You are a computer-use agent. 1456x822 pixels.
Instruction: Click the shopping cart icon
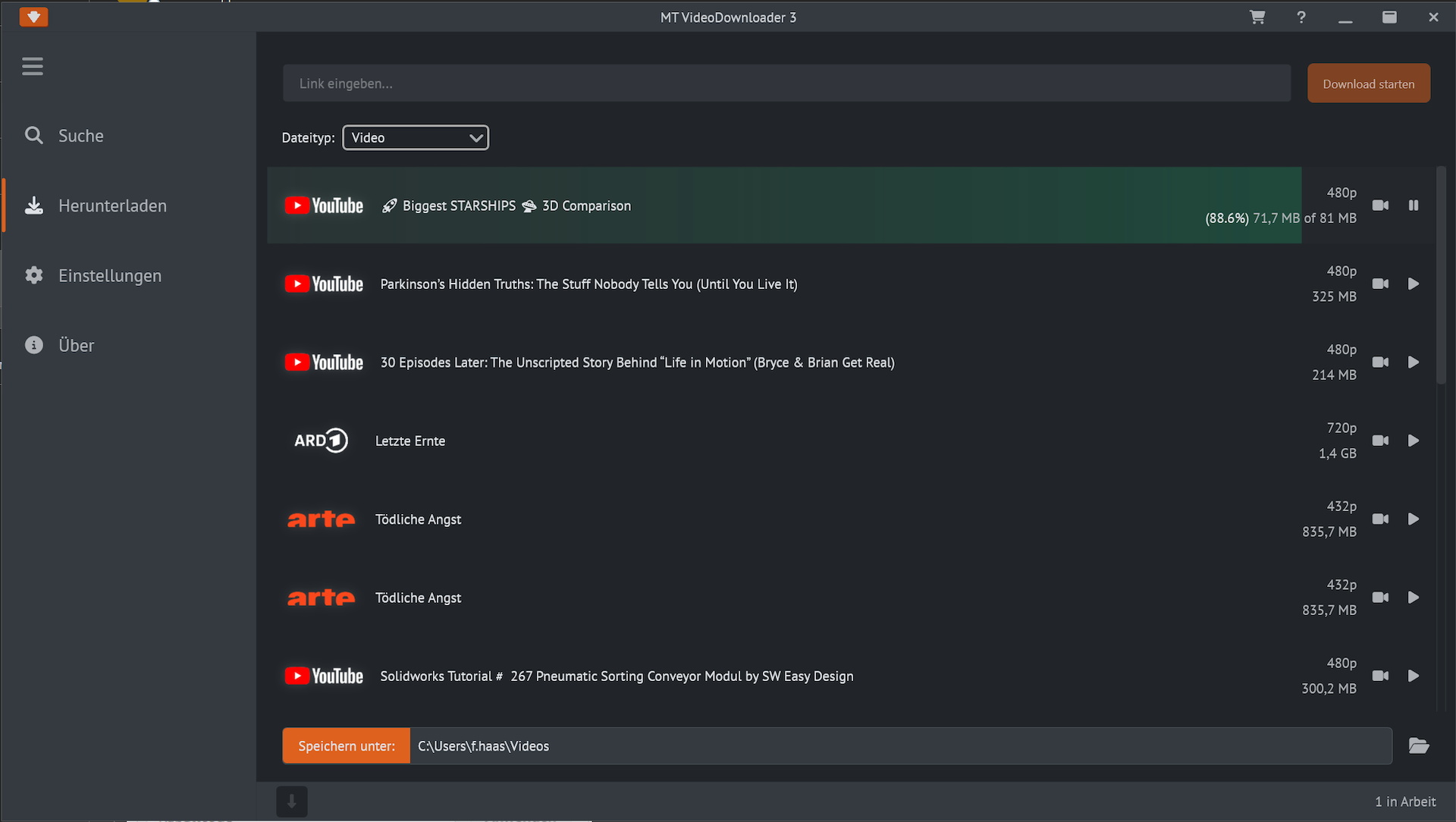click(1257, 17)
